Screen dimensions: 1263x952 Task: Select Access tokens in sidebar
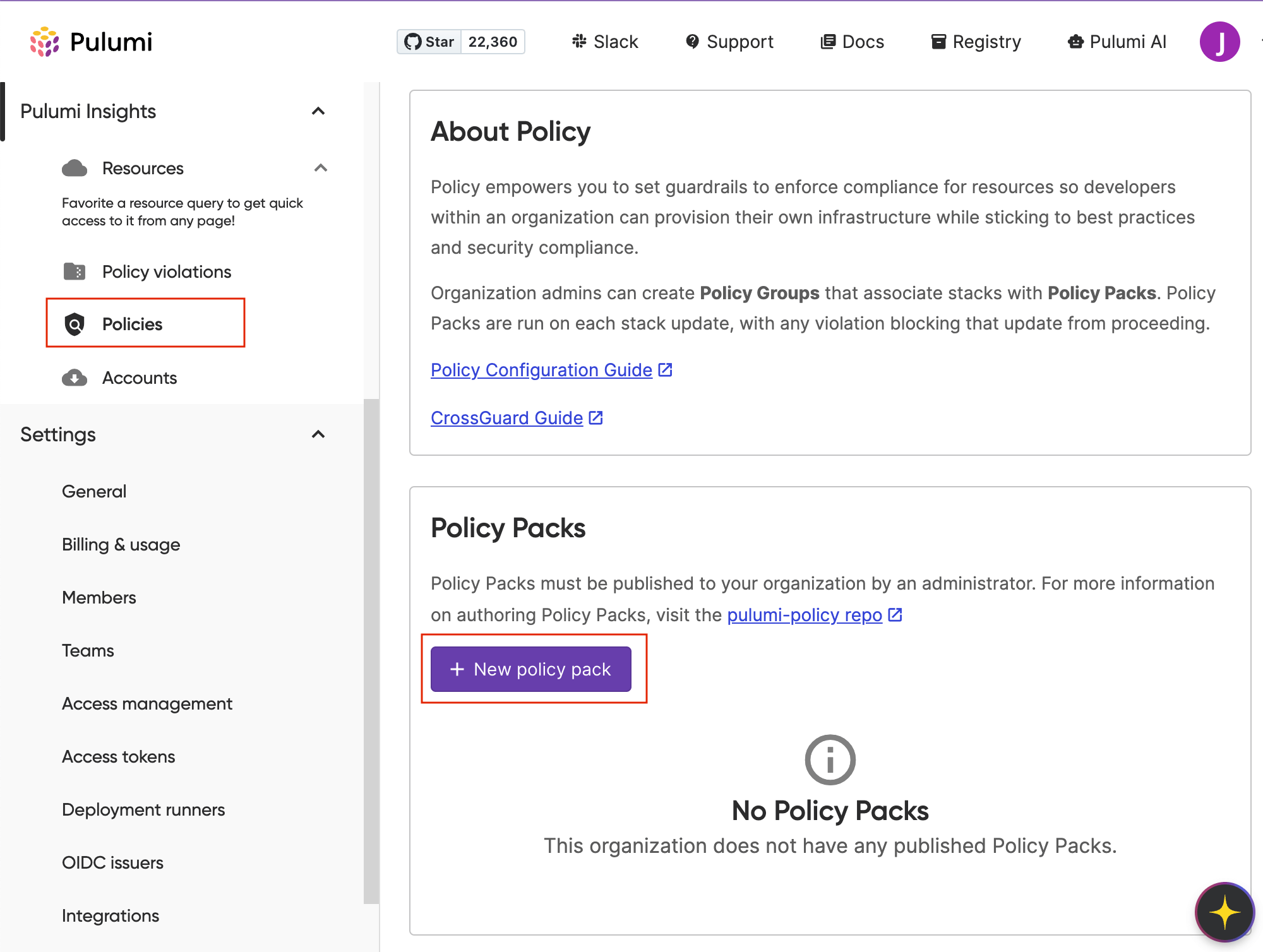pyautogui.click(x=118, y=756)
